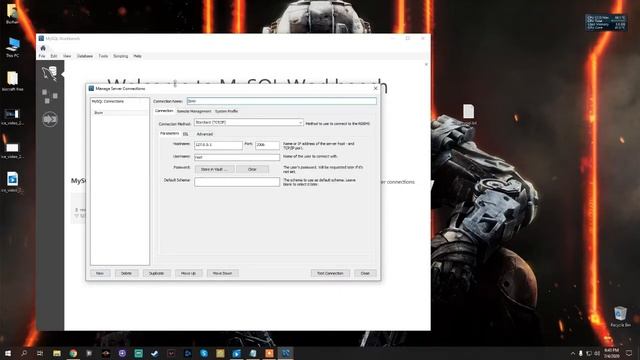Click the password Clear button

coord(252,169)
